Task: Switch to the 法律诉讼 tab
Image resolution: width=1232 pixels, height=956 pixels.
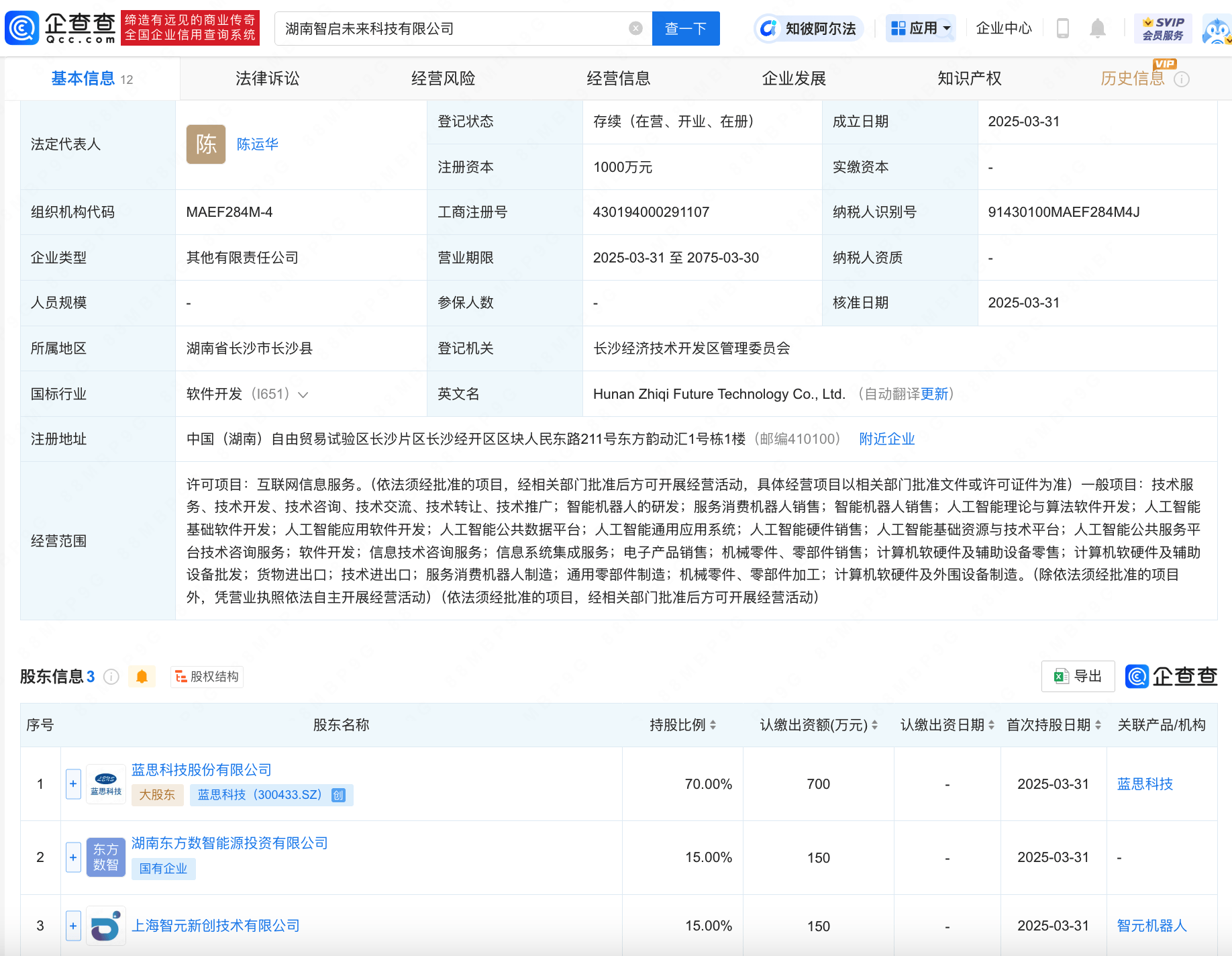Action: point(268,79)
